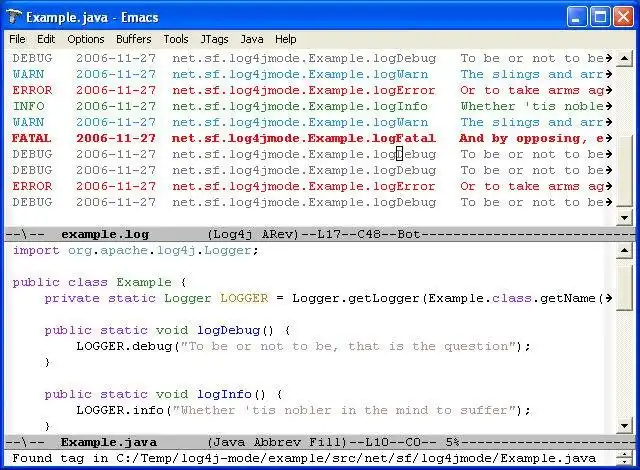Click net.sf.log4jmode.Example.logInfo in the log

click(300, 106)
